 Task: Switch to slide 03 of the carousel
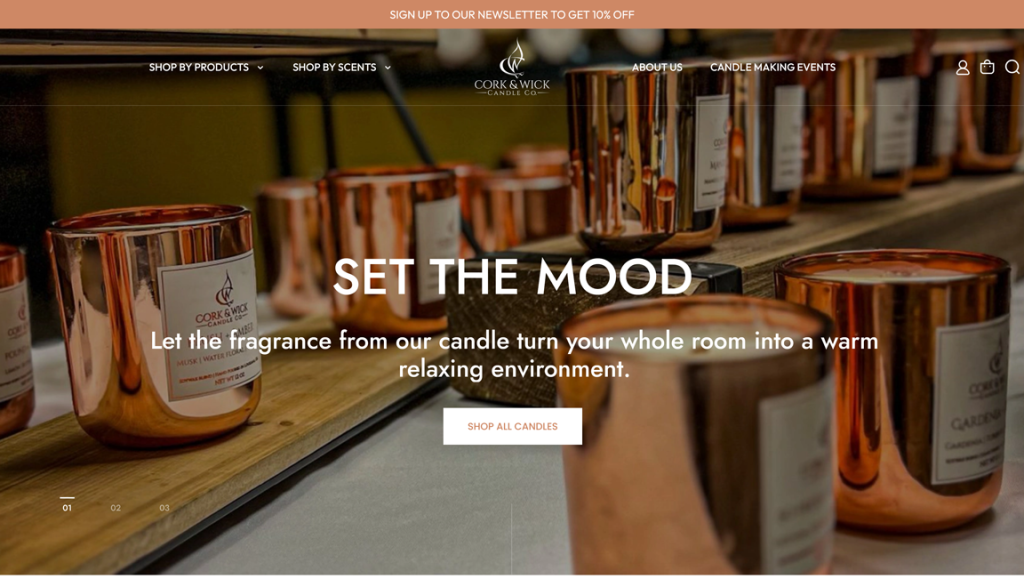point(165,507)
